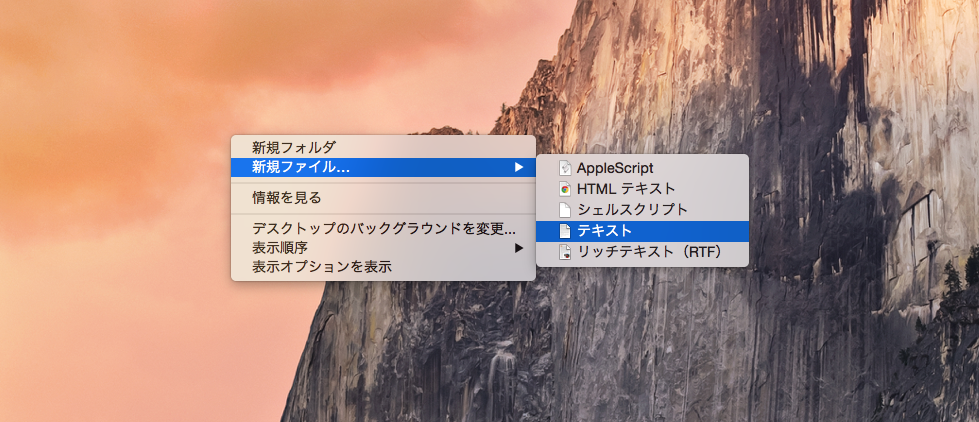Choose デスクトップのバックグラウンドを変更...
The height and width of the screenshot is (422, 979).
coord(383,228)
